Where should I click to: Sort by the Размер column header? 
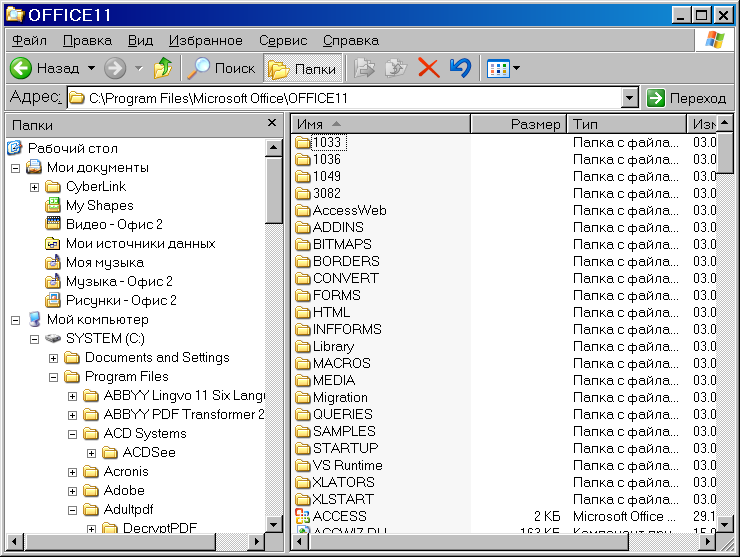[518, 124]
